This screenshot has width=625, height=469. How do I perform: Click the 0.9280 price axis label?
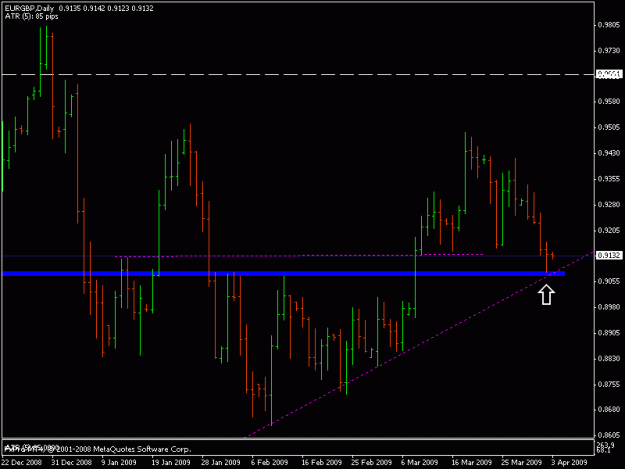(609, 205)
